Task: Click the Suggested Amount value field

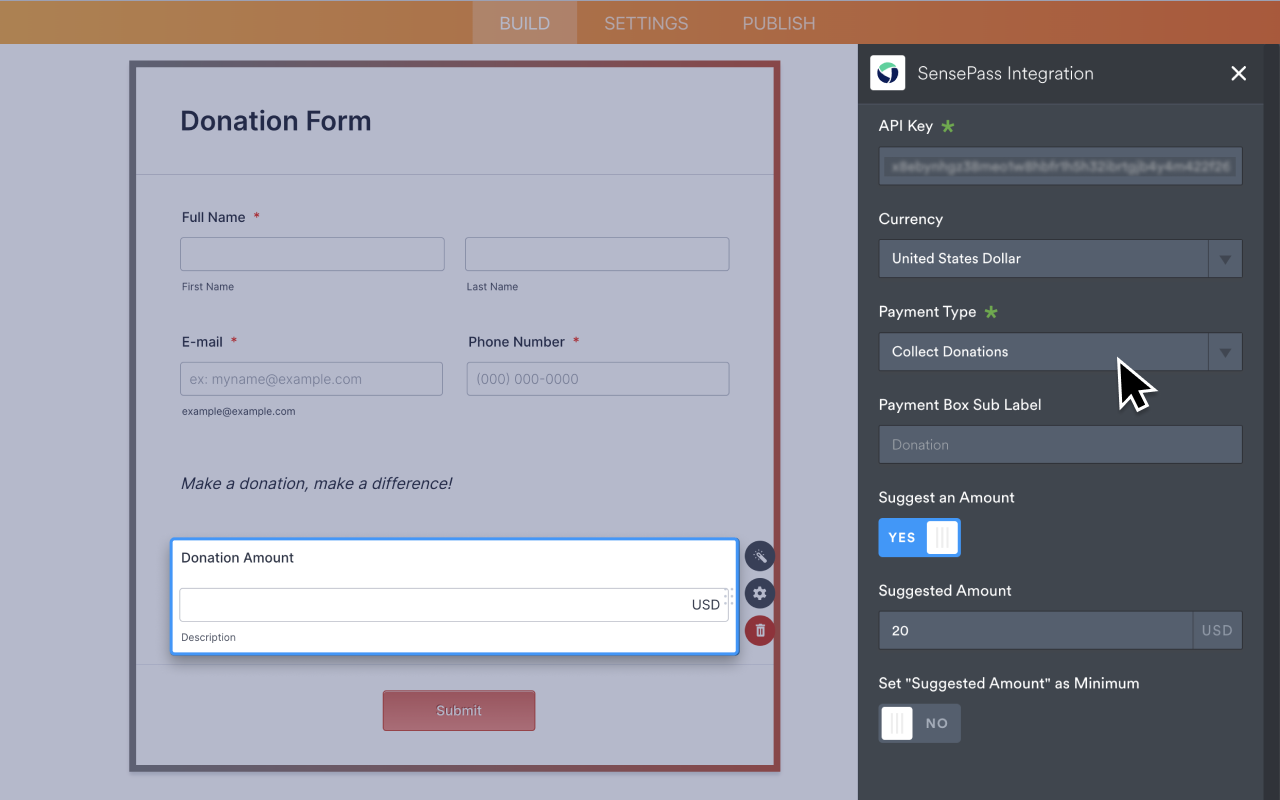Action: [x=1035, y=630]
